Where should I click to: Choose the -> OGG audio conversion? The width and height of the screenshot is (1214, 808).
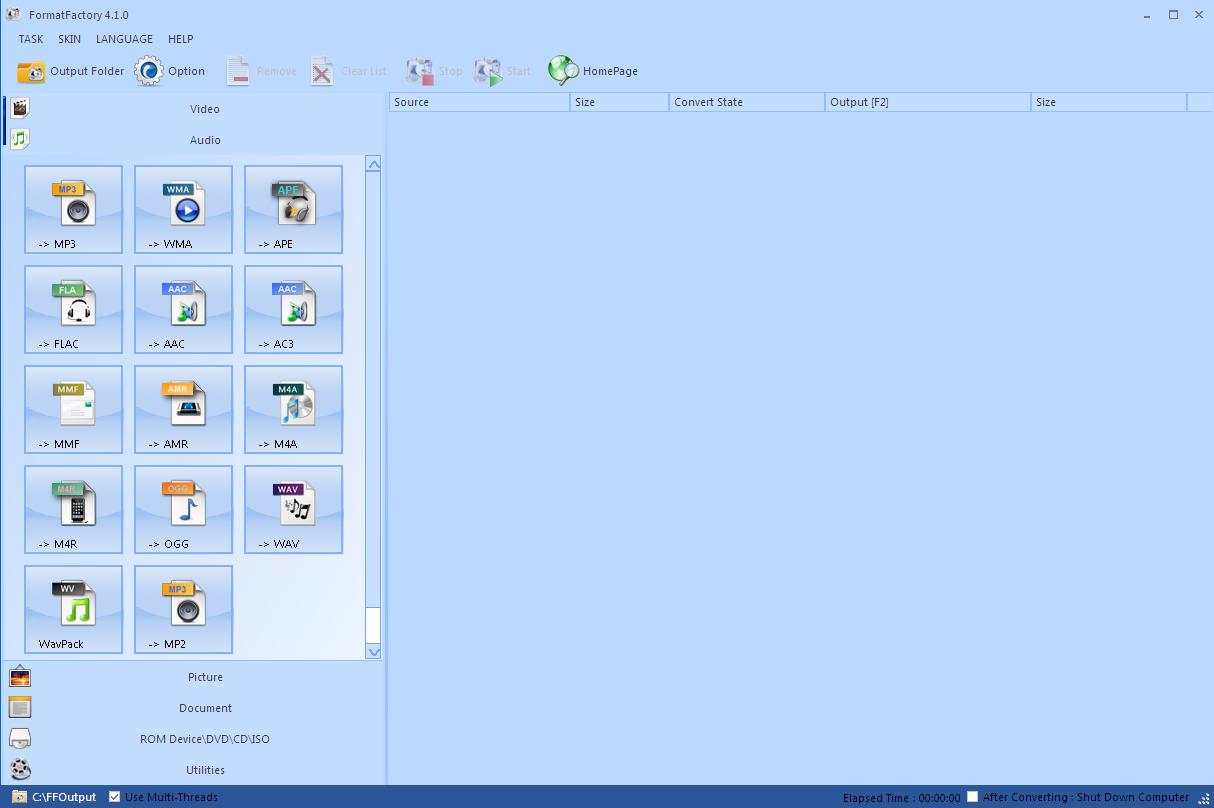184,510
